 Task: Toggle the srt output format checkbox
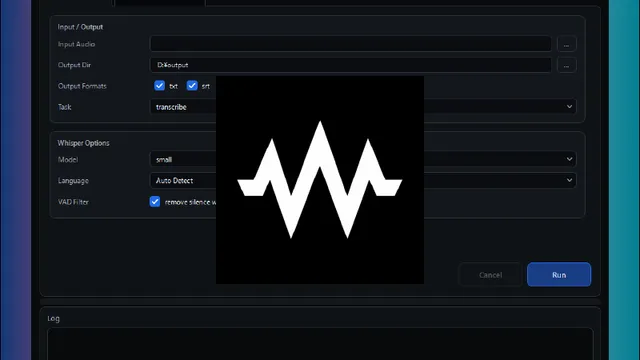click(192, 86)
